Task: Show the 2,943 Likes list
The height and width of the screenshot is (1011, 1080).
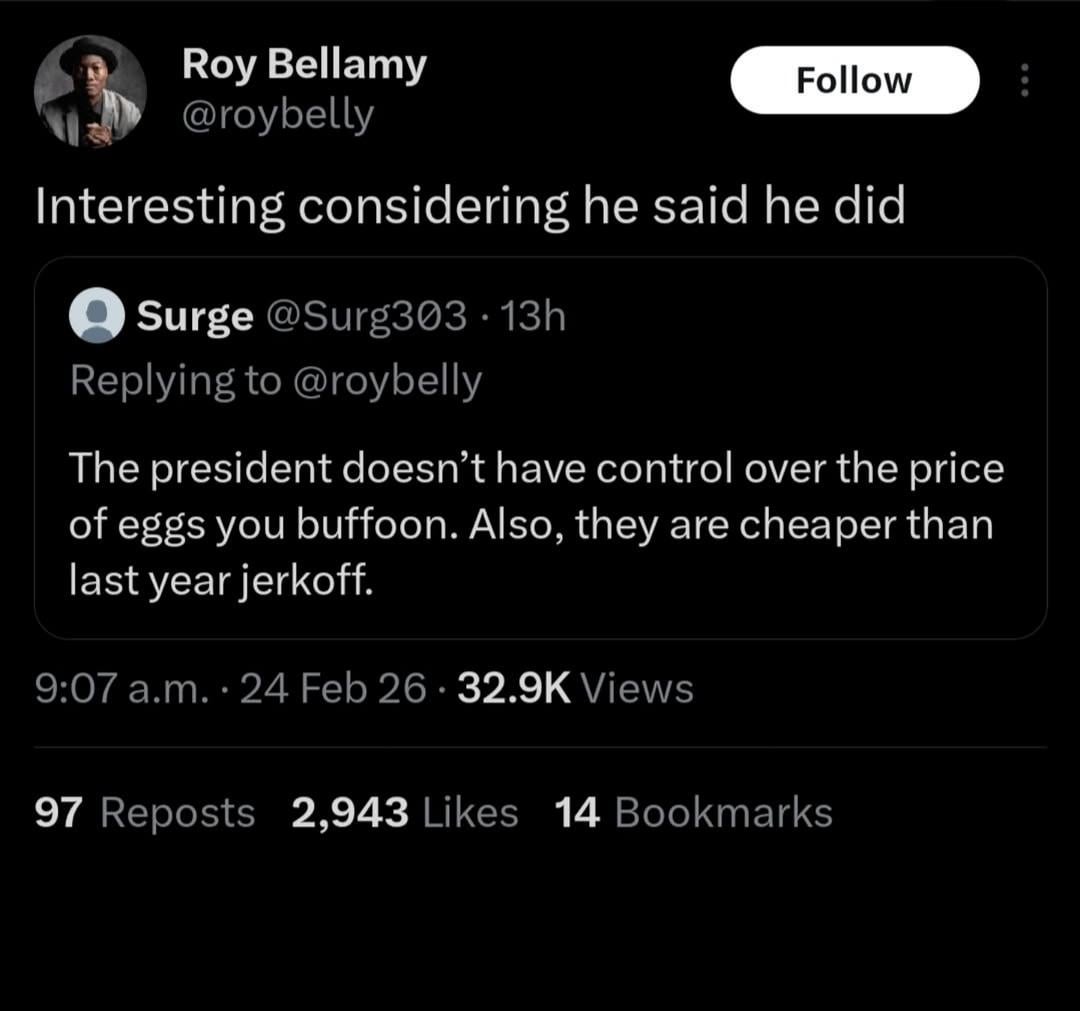Action: pyautogui.click(x=405, y=813)
